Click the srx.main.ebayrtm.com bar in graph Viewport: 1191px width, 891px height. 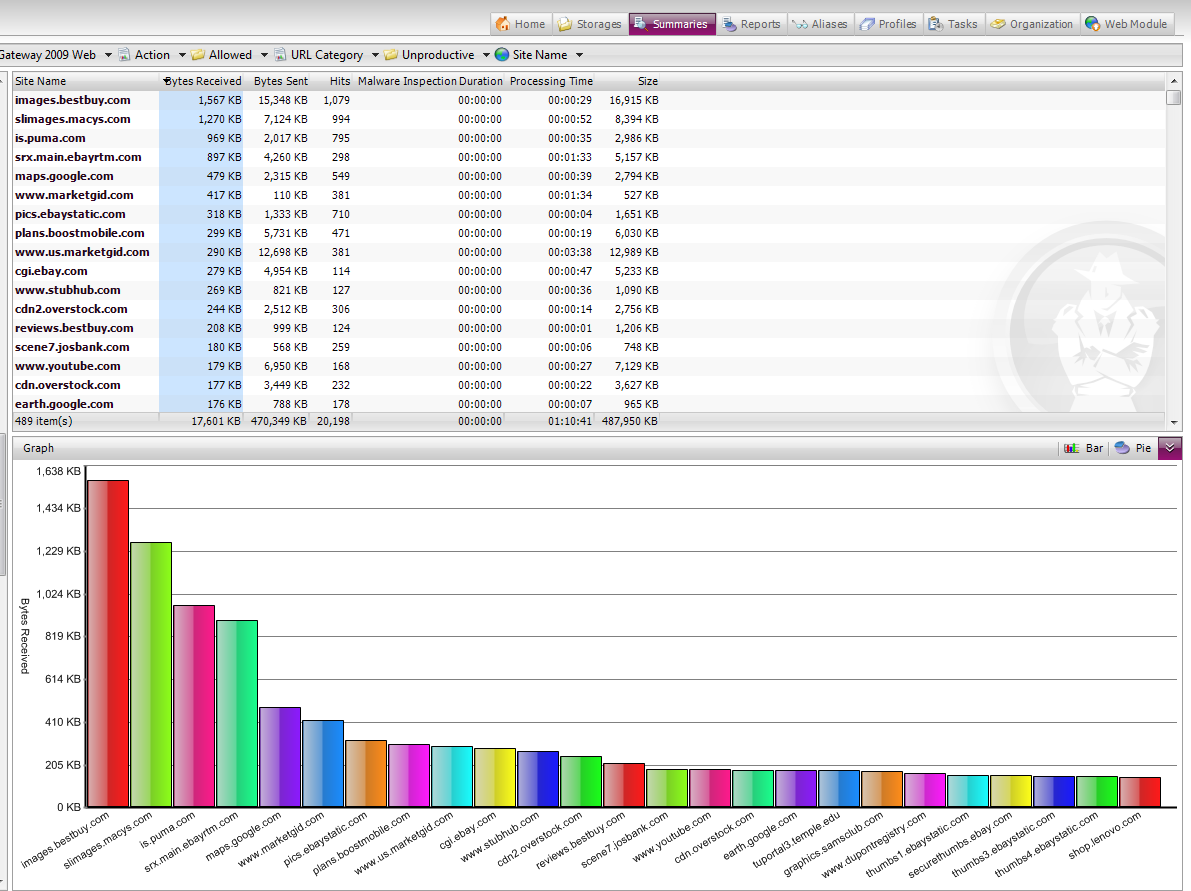click(x=237, y=713)
